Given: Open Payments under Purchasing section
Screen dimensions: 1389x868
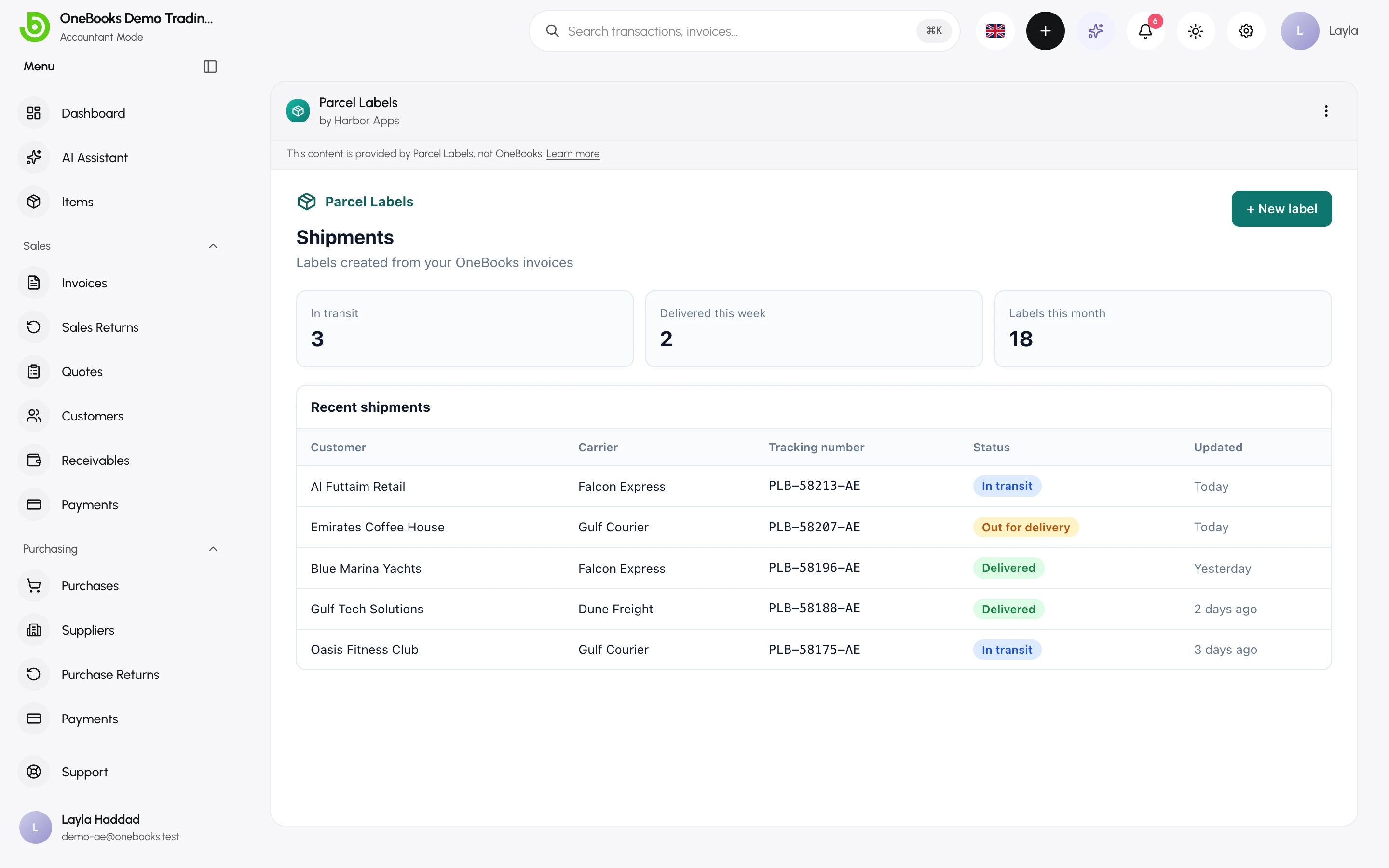Looking at the screenshot, I should [90, 719].
